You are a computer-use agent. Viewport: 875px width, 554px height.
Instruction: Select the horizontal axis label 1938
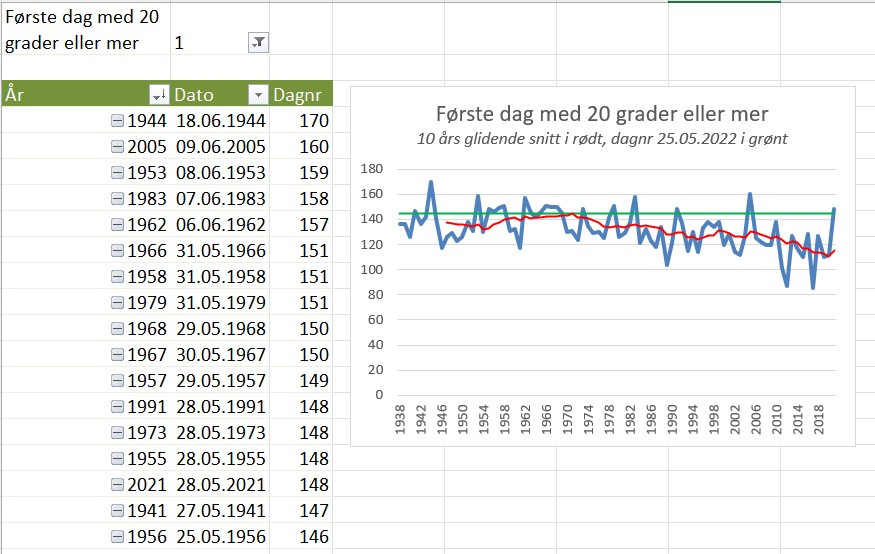tap(400, 420)
